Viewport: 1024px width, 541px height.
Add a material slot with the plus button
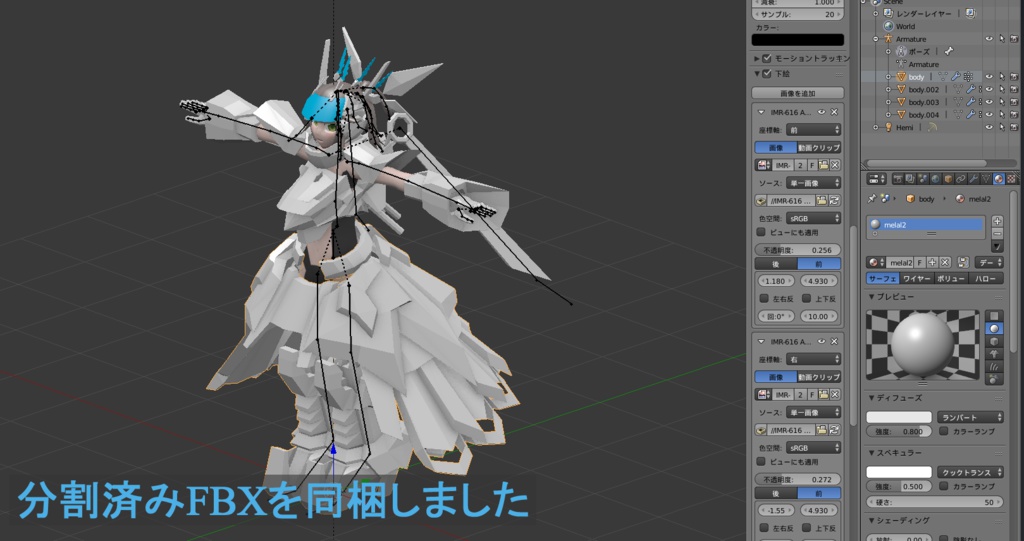(997, 221)
